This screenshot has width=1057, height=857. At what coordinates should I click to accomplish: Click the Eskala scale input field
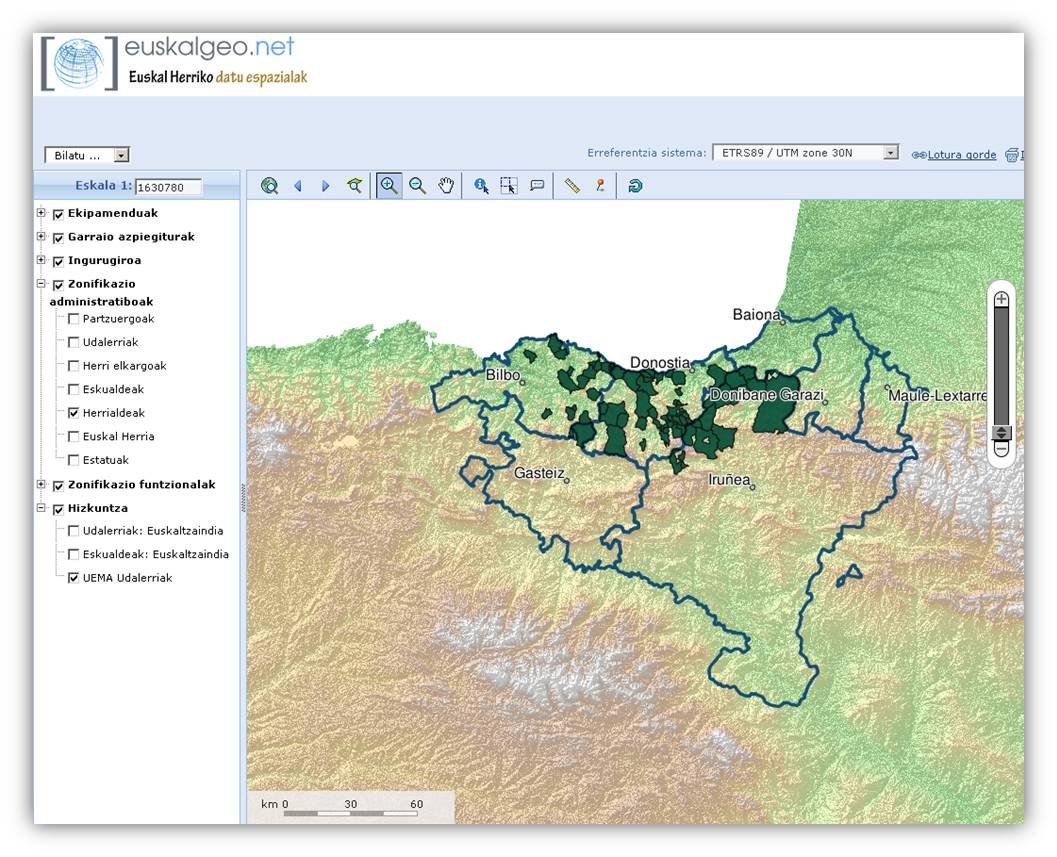tap(168, 187)
